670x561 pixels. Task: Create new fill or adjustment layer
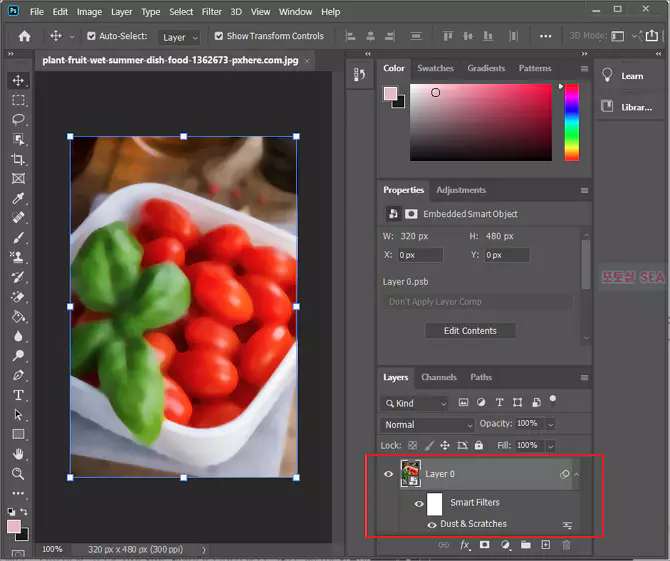(505, 545)
